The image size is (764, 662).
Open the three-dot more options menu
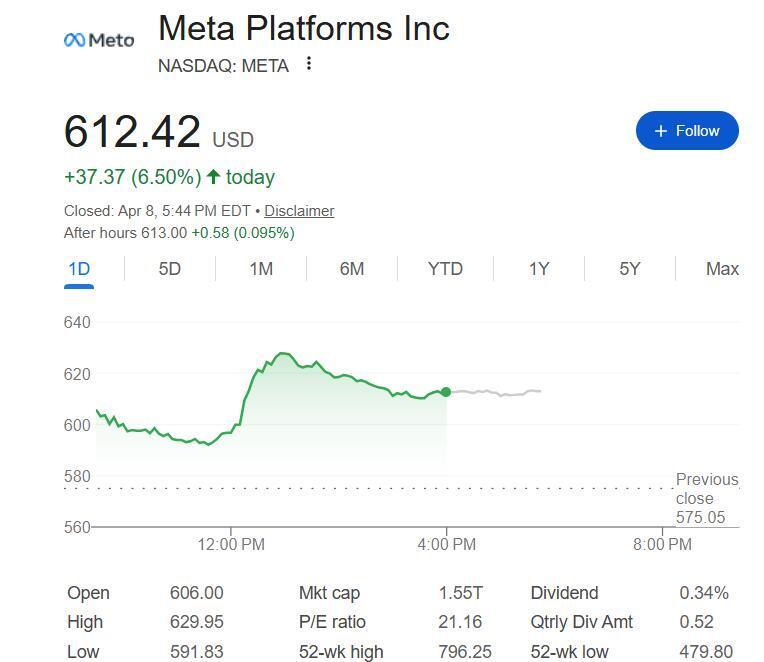309,64
